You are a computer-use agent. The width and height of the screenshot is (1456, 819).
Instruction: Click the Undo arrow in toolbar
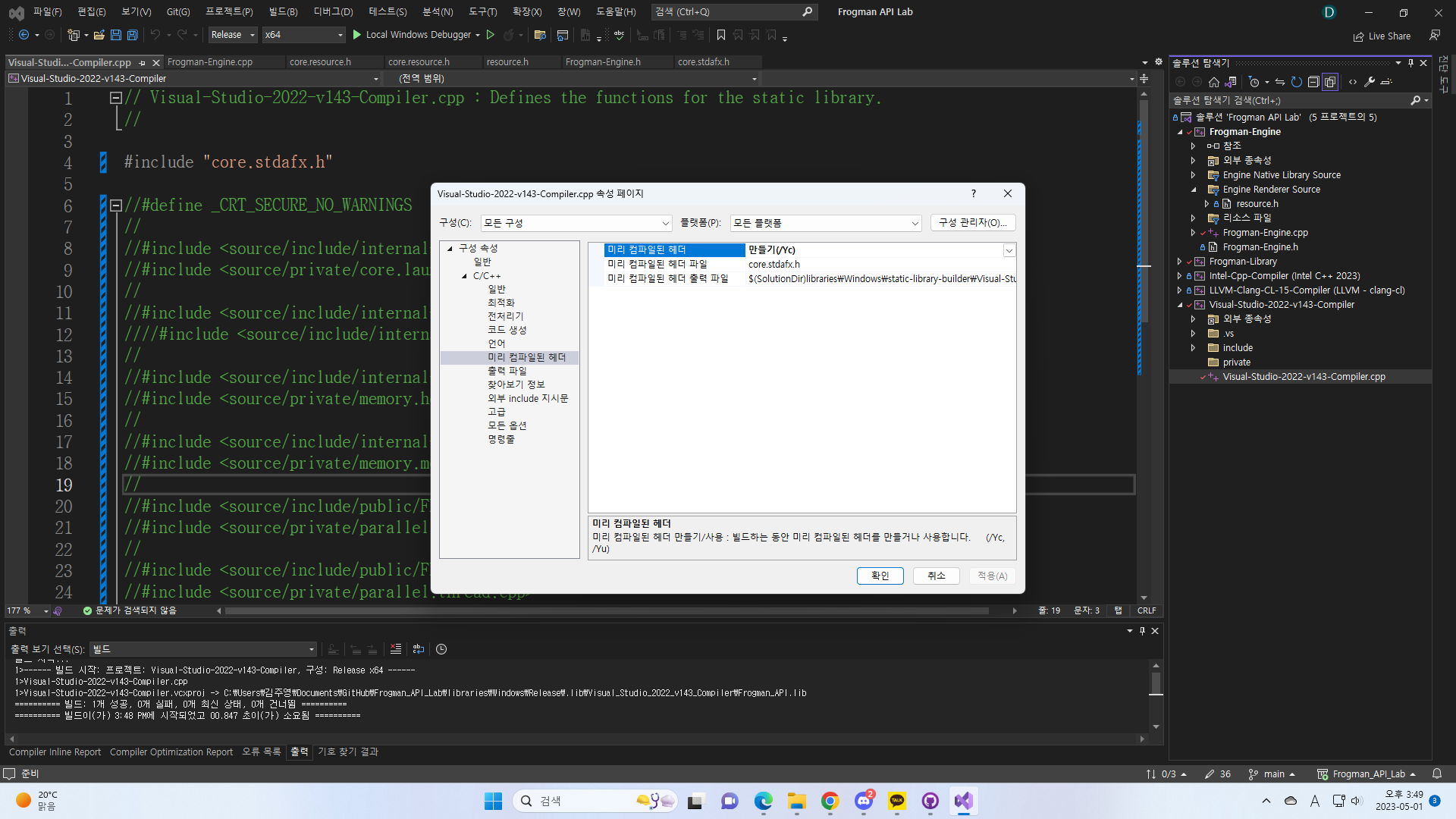(155, 35)
